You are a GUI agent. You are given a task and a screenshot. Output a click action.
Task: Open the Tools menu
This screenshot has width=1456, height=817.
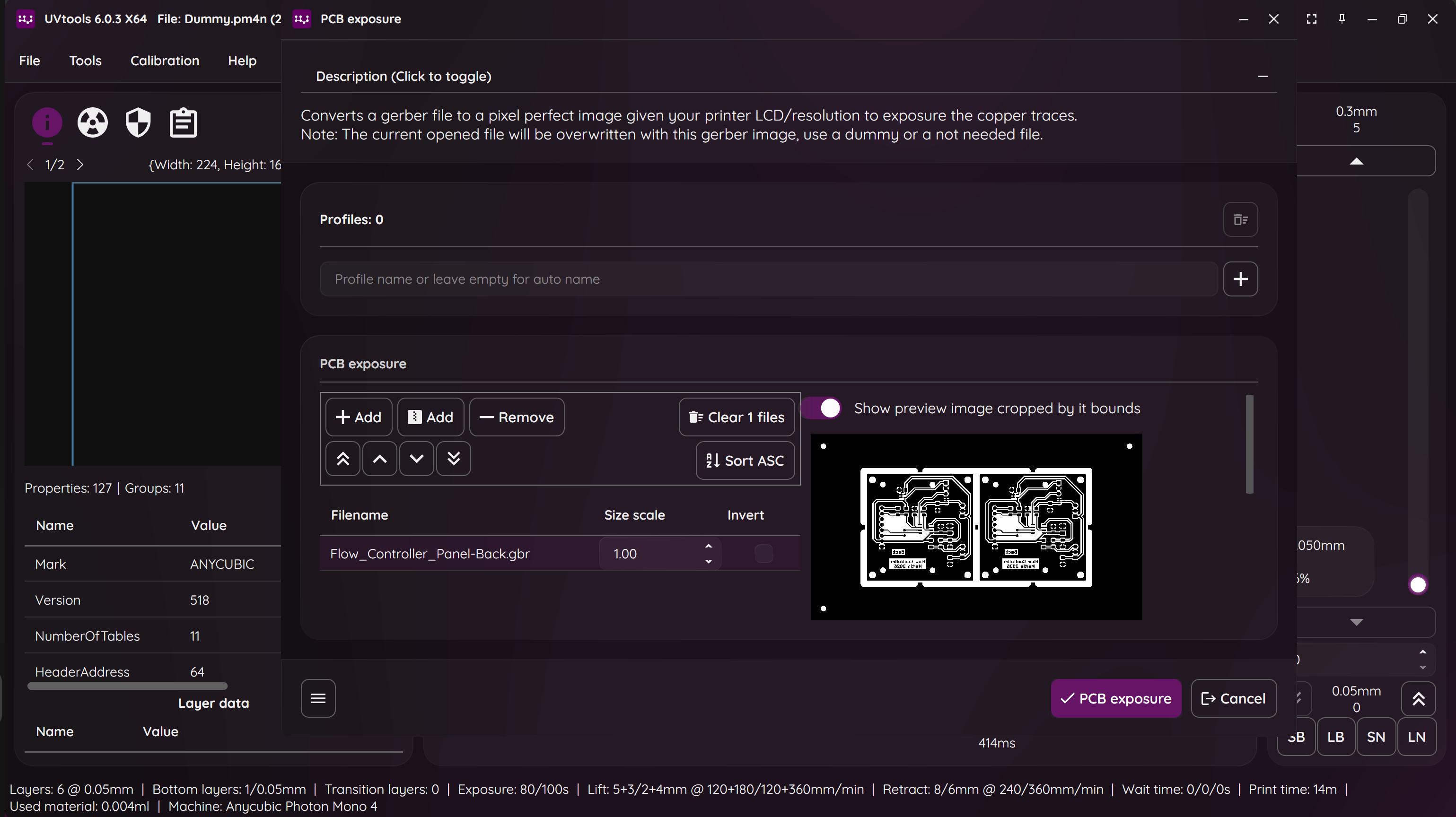coord(85,61)
